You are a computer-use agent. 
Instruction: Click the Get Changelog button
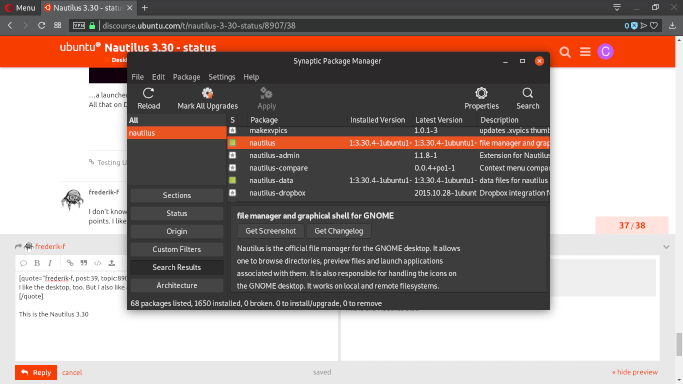pos(339,231)
